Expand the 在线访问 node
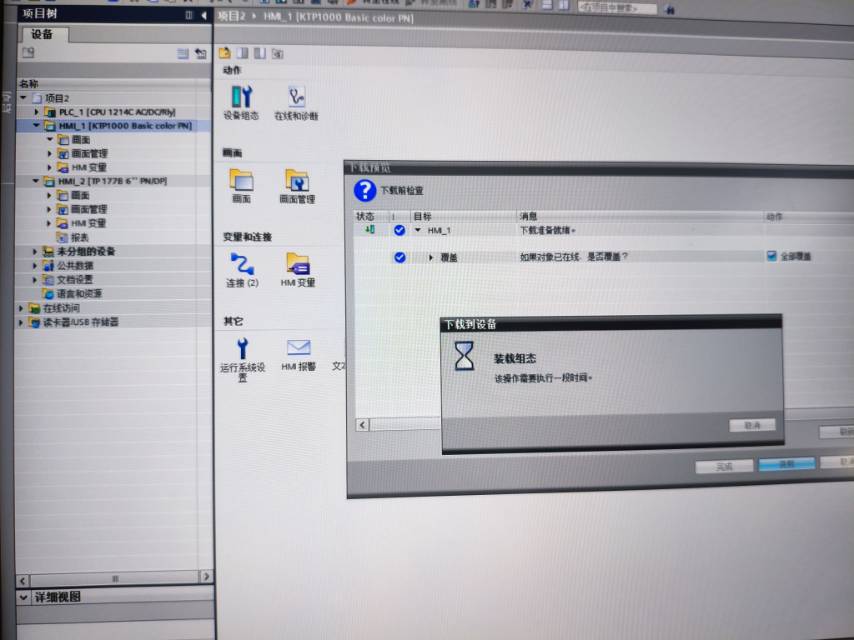 pyautogui.click(x=21, y=308)
